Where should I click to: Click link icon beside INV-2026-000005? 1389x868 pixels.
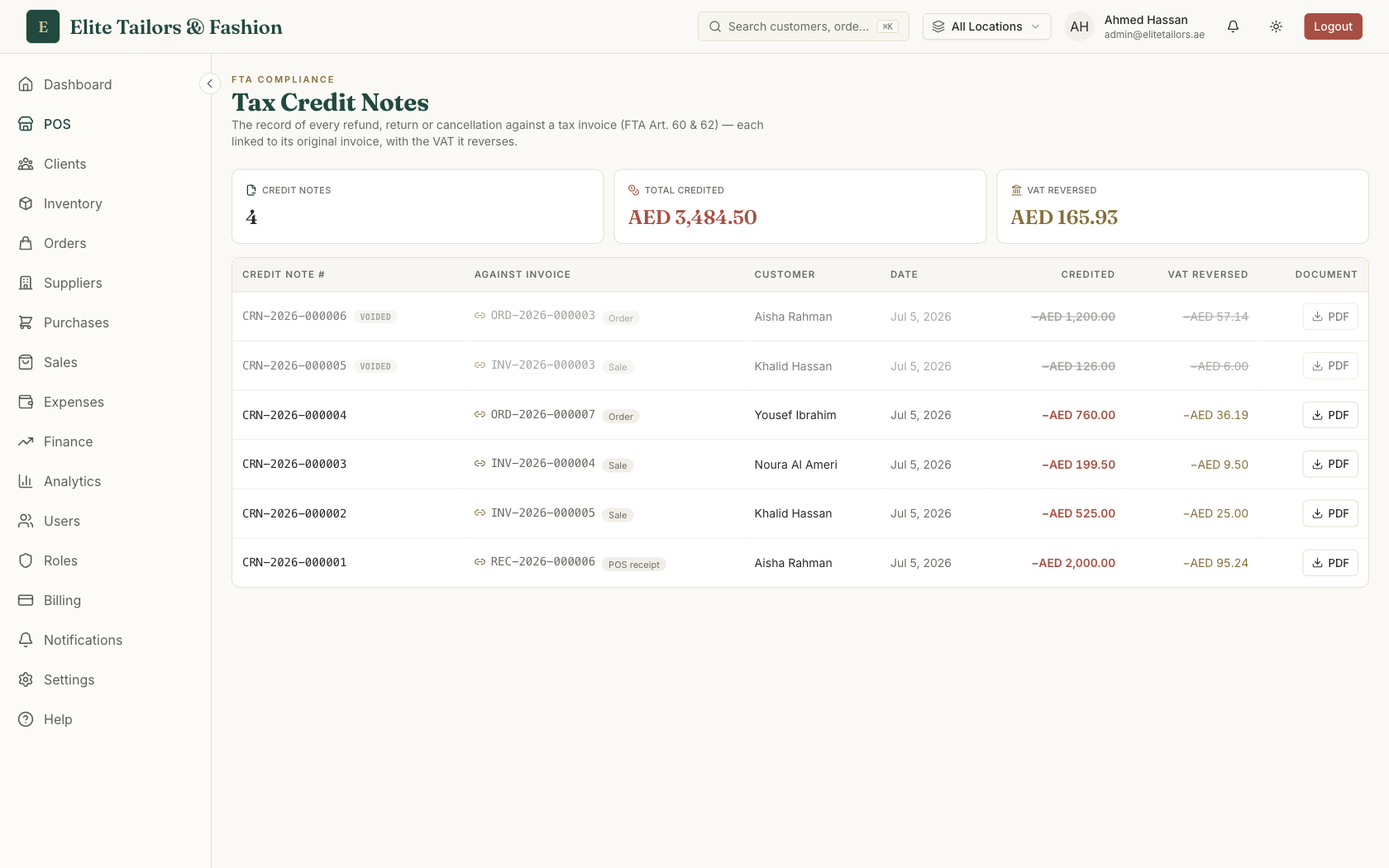click(480, 513)
